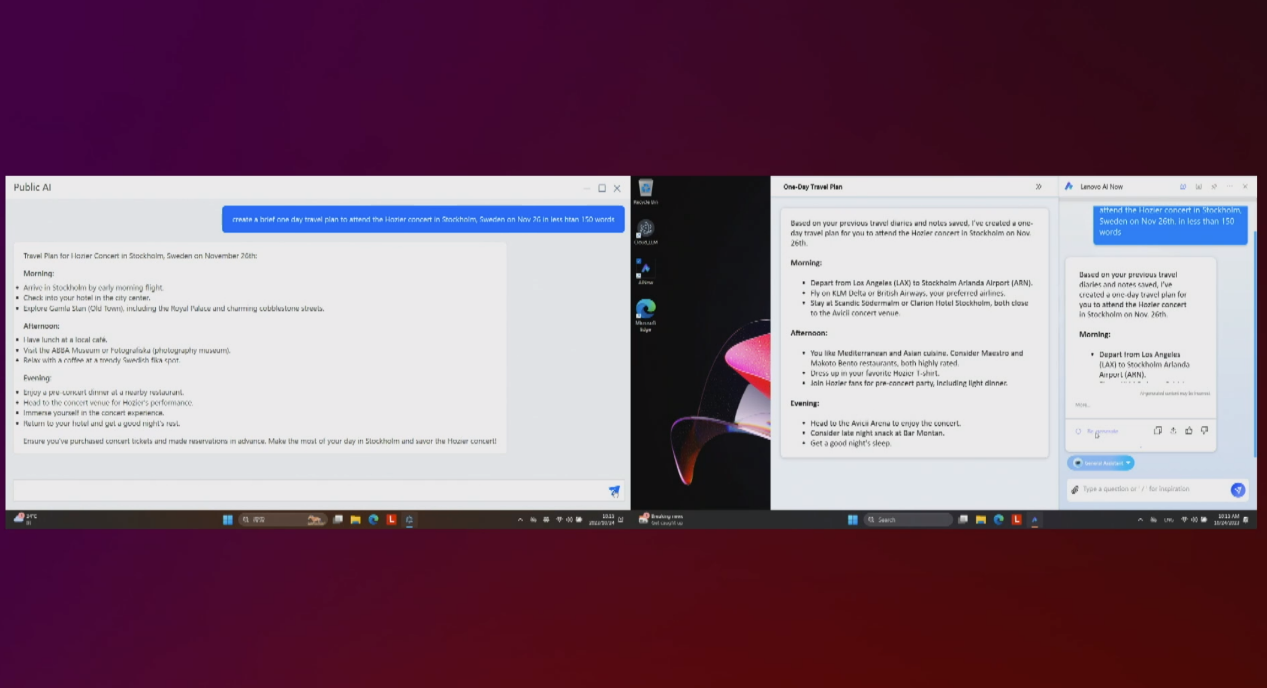Open Start menu on the Lenovo AI Now desktop taskbar
The image size is (1267, 688).
pyautogui.click(x=852, y=520)
